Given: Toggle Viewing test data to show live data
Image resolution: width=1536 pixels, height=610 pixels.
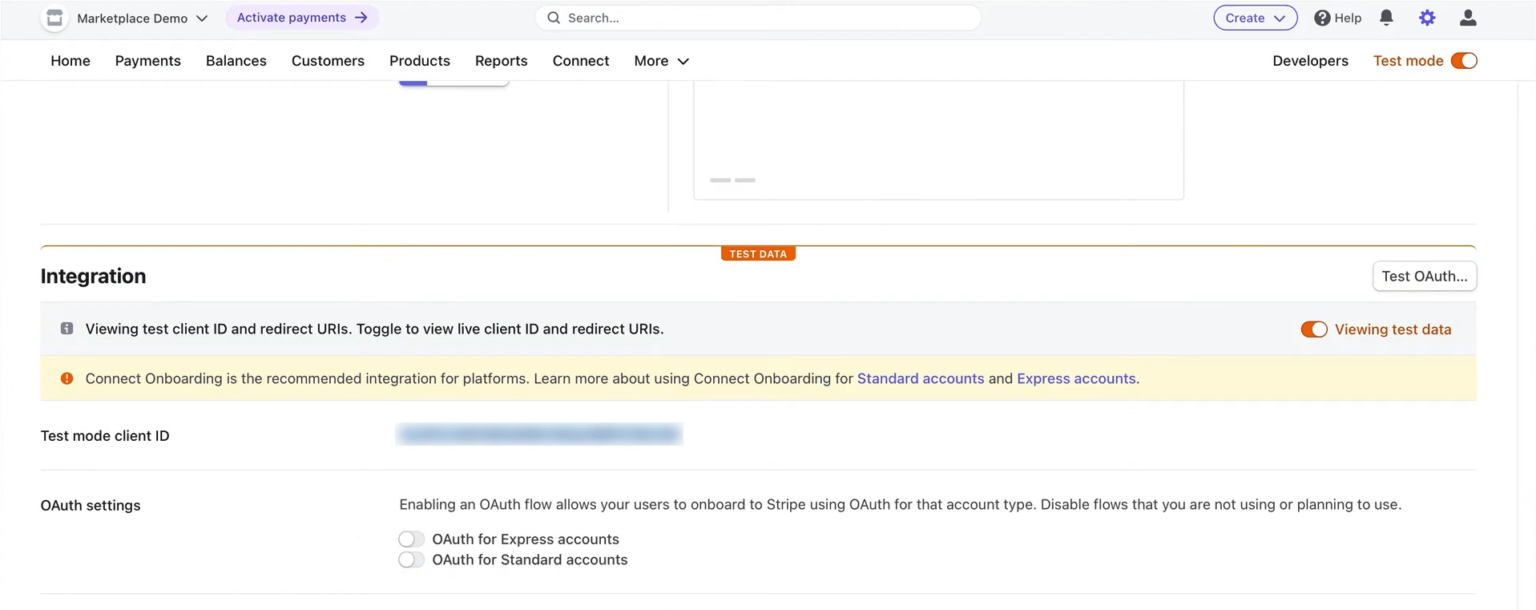Looking at the screenshot, I should click(x=1313, y=328).
